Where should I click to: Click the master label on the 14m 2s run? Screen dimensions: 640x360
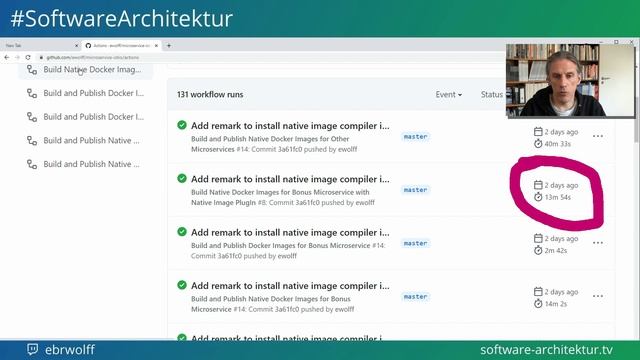pos(416,297)
